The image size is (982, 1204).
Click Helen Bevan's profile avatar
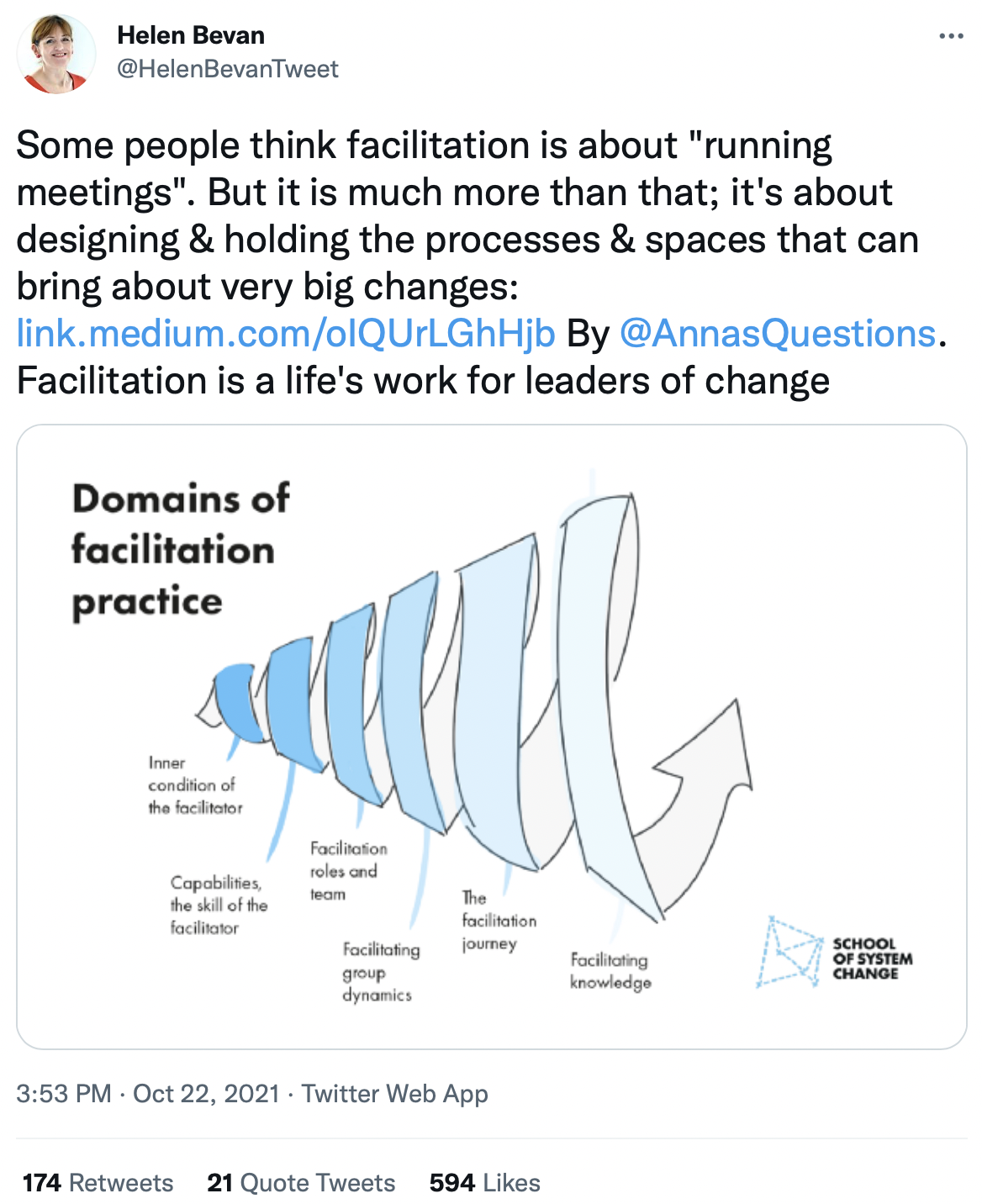pos(56,53)
